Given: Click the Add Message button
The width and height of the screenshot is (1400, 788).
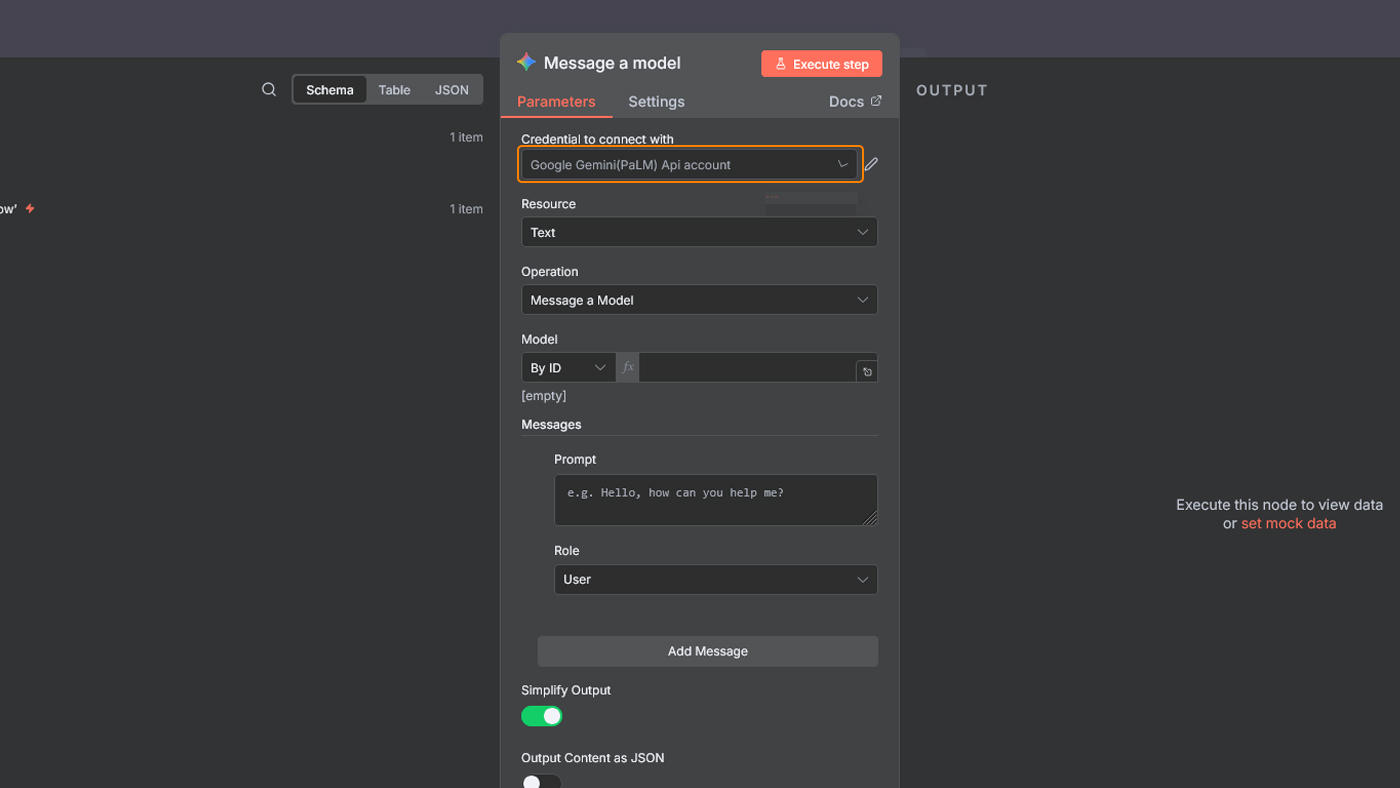Looking at the screenshot, I should (x=707, y=651).
